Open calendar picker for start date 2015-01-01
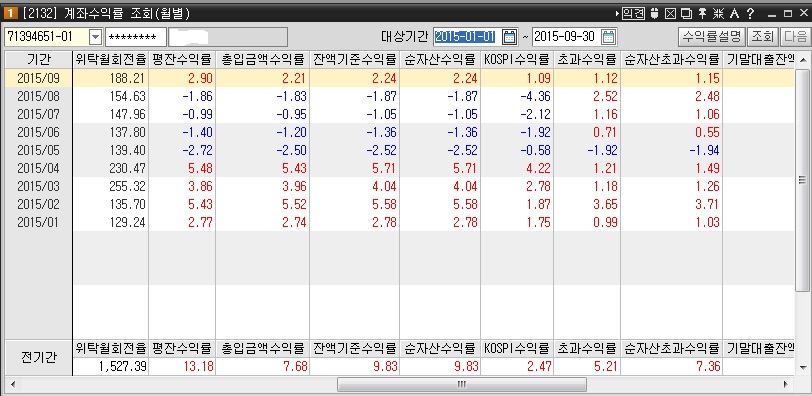The image size is (812, 396). [x=510, y=37]
